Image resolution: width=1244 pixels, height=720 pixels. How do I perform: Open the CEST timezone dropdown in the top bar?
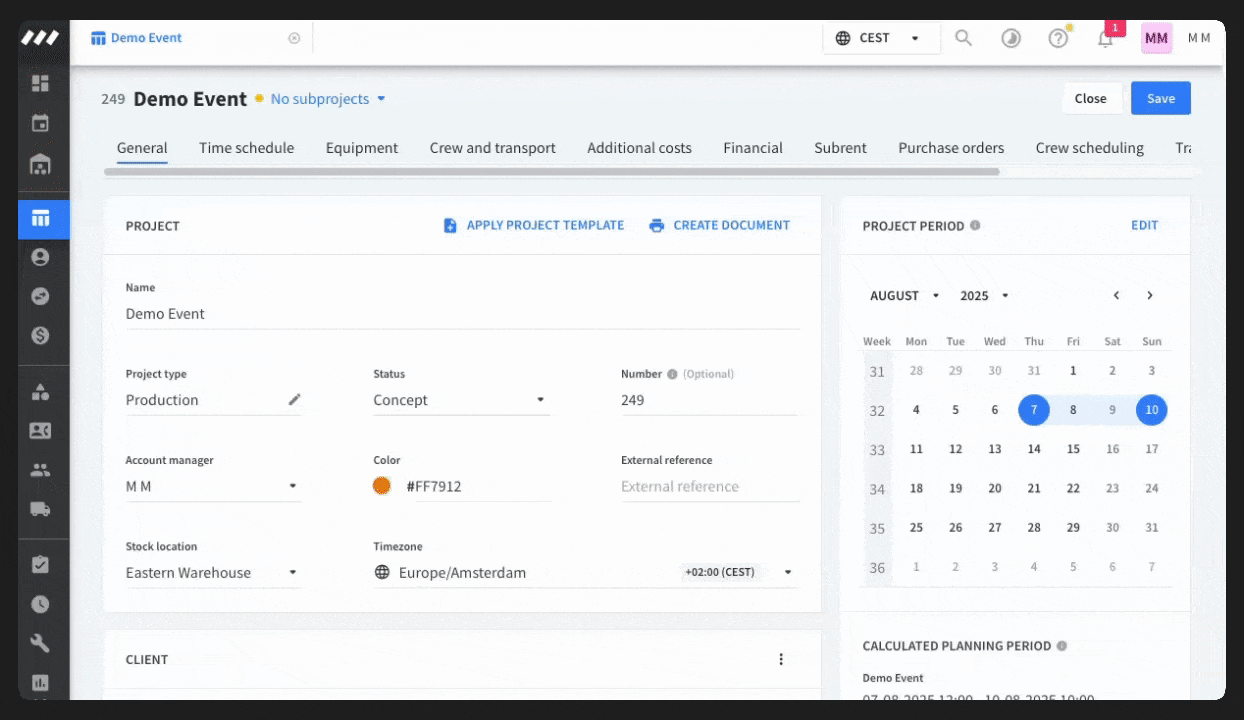pos(881,38)
